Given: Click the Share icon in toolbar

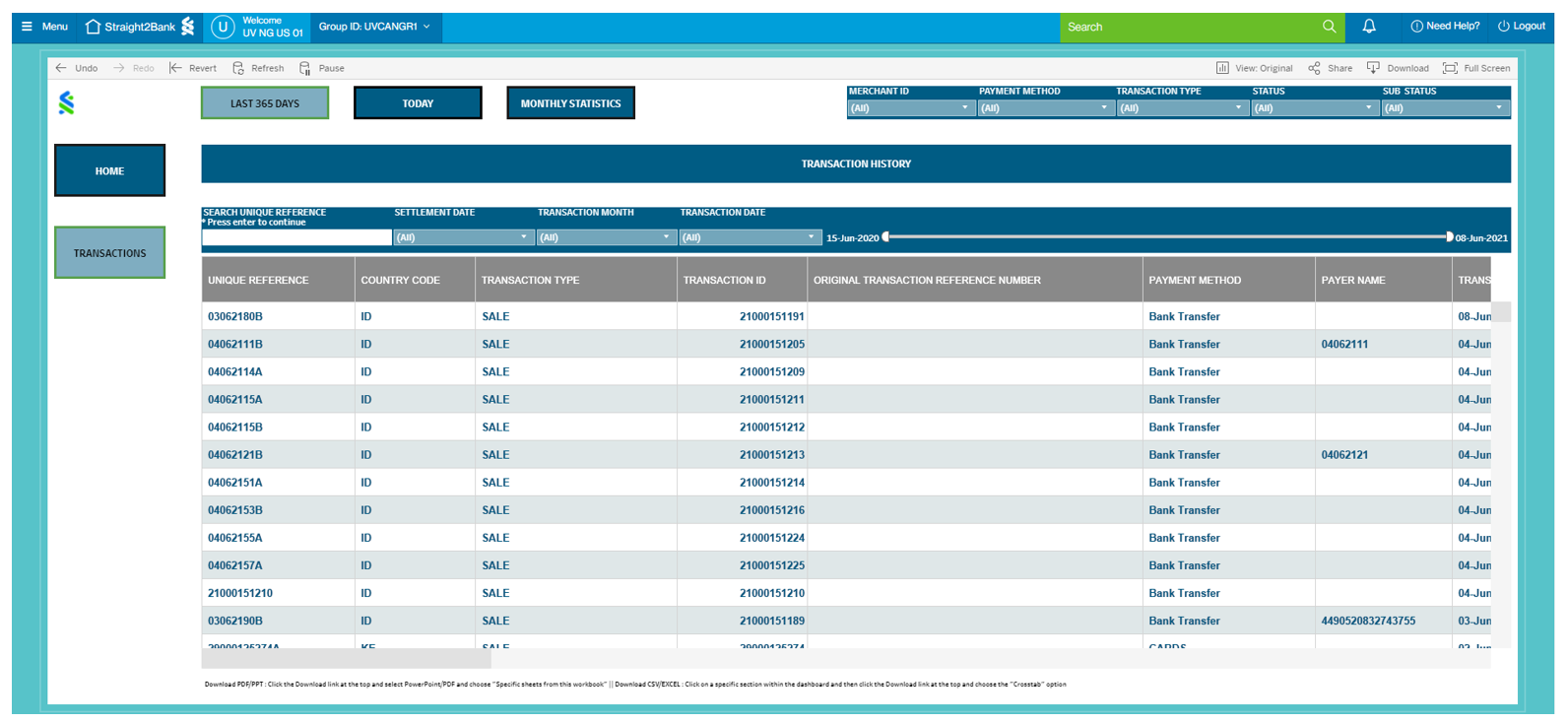Looking at the screenshot, I should (x=1314, y=68).
